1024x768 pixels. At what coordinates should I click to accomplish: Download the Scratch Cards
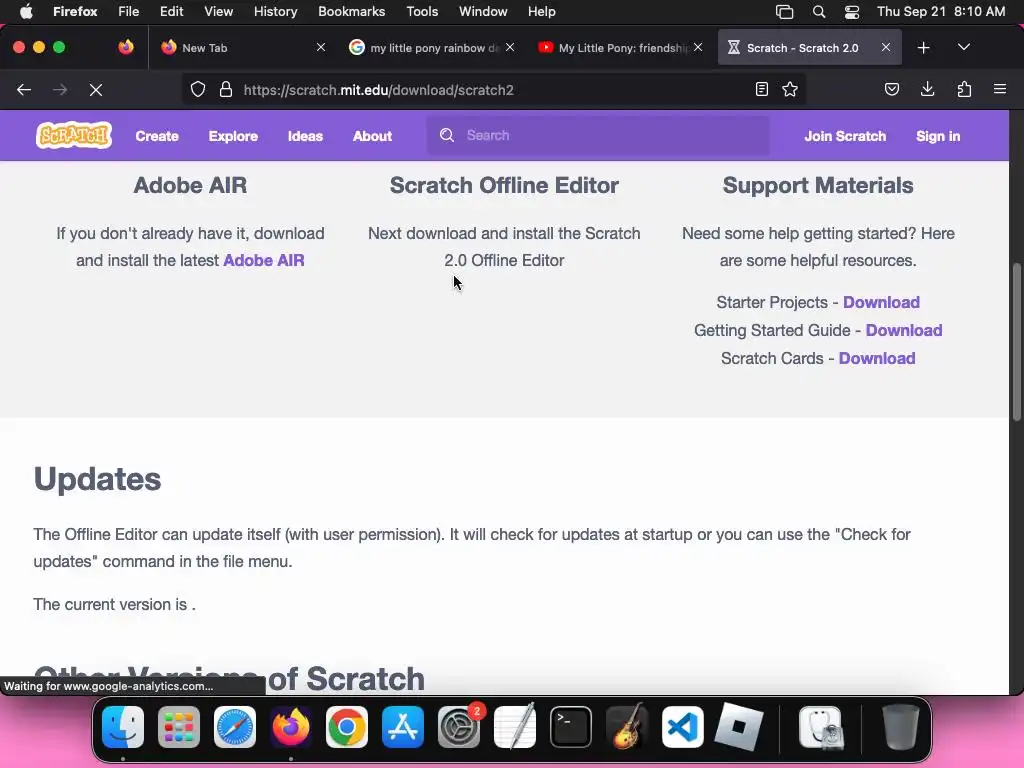click(x=876, y=359)
